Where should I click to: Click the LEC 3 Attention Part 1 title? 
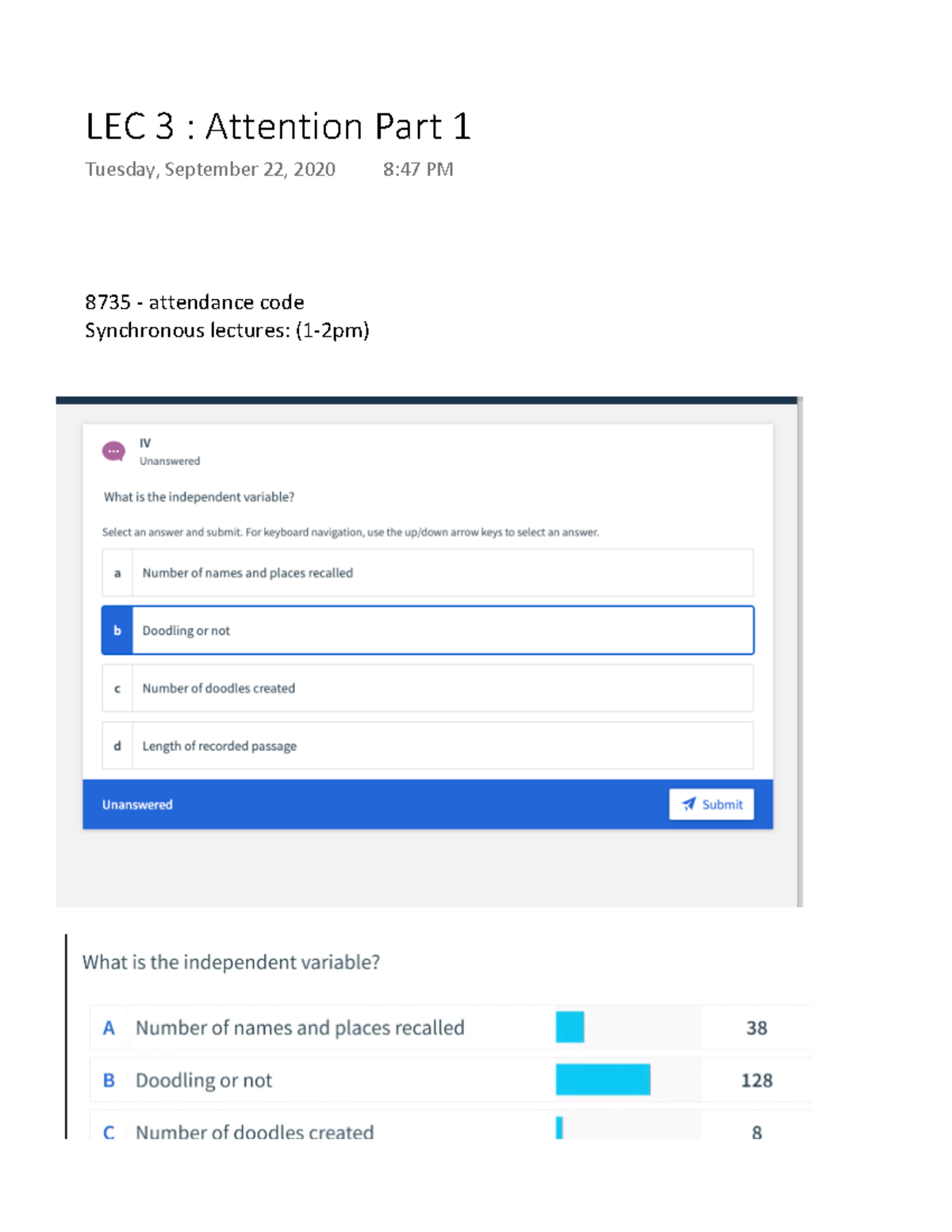coord(278,127)
